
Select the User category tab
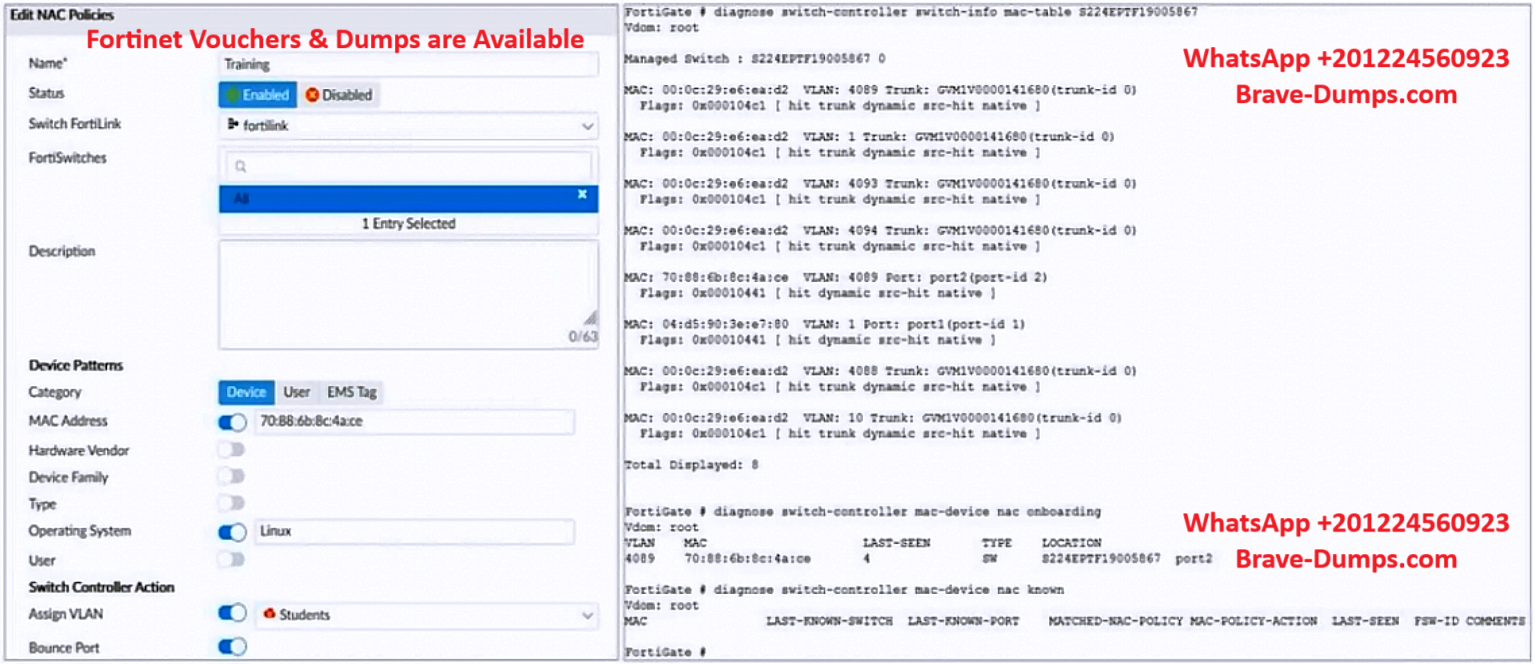[x=296, y=392]
